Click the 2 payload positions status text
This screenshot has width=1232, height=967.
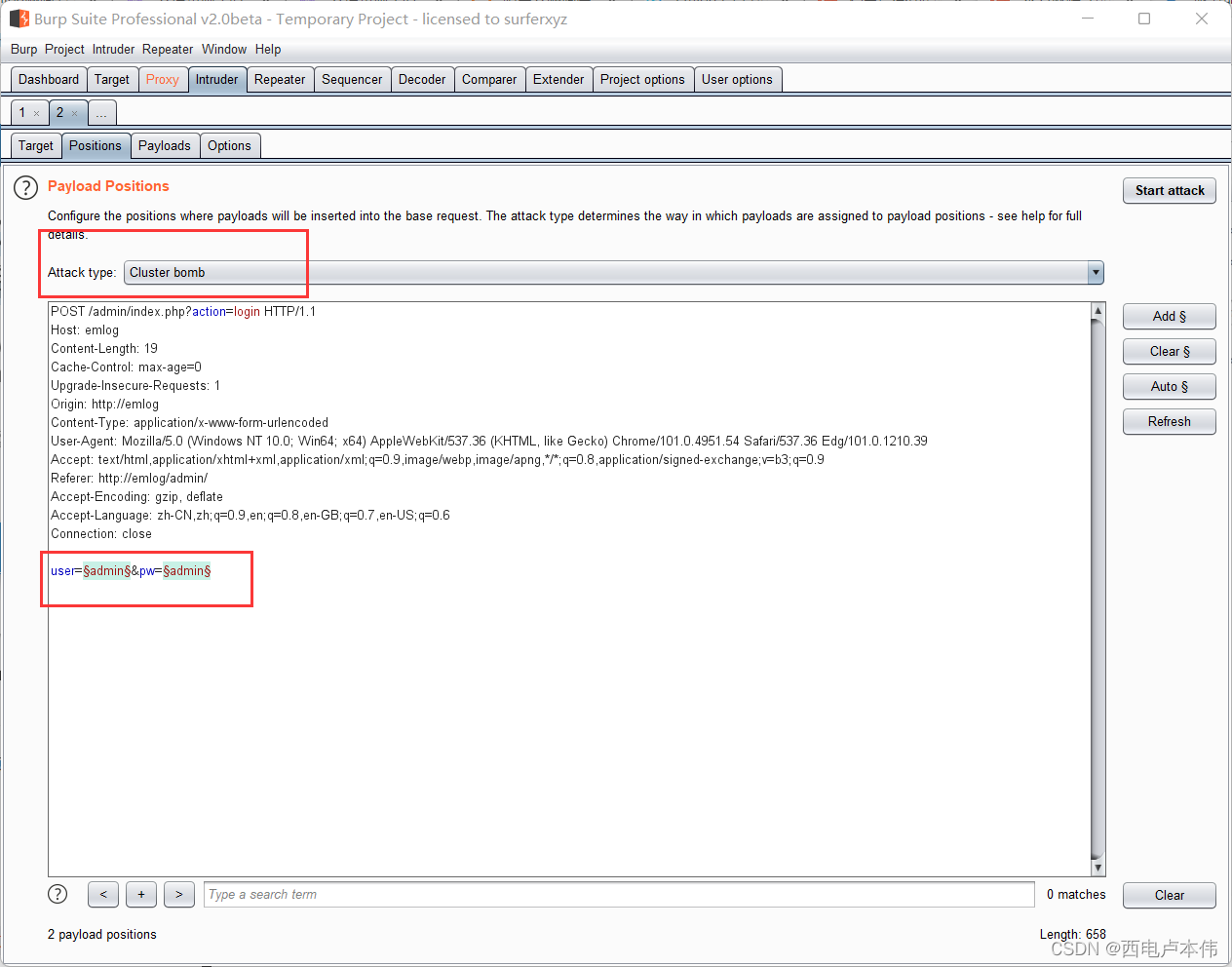tap(102, 934)
